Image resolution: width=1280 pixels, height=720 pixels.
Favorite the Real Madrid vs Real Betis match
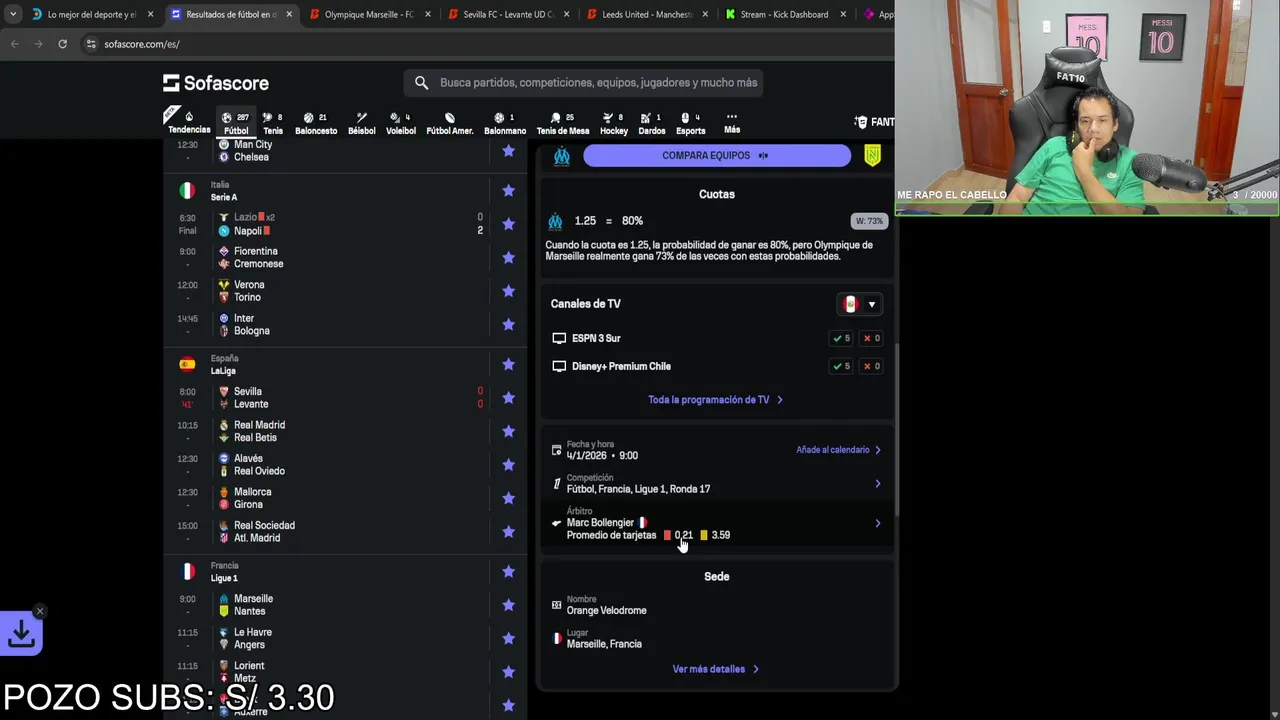coord(508,431)
